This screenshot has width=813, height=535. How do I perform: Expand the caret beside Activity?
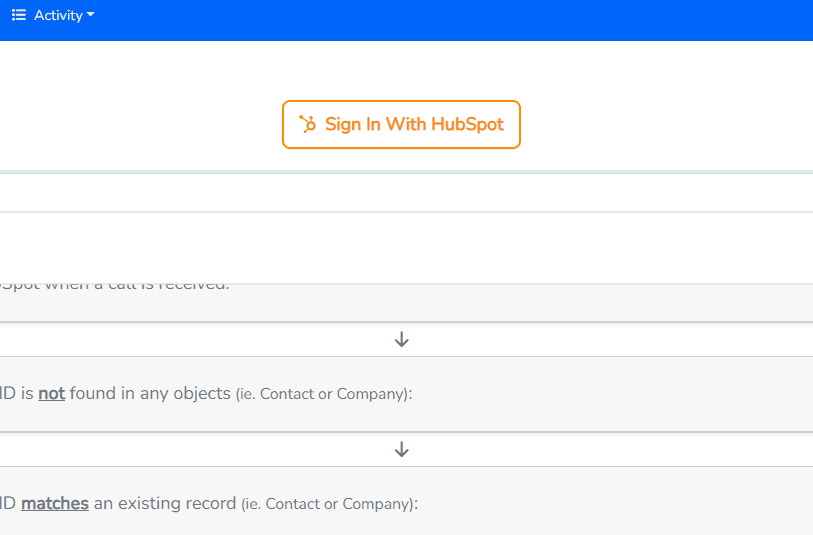tap(91, 15)
